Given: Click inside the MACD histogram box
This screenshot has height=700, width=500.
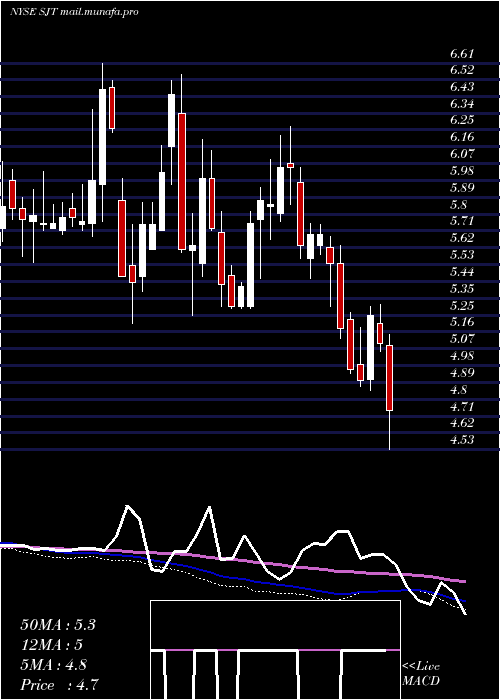Looking at the screenshot, I should tap(275, 650).
